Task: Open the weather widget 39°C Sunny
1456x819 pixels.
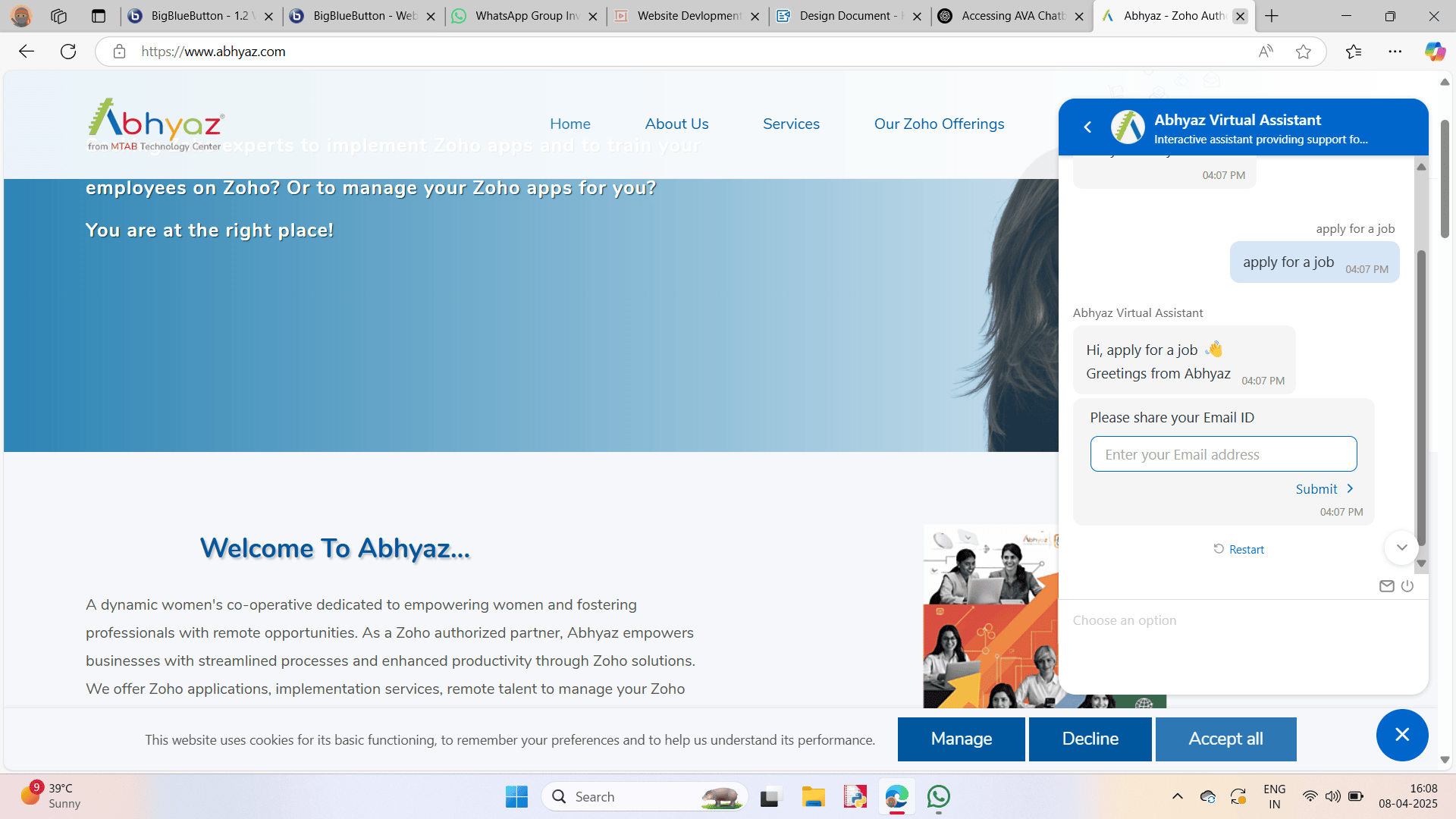Action: [x=51, y=796]
